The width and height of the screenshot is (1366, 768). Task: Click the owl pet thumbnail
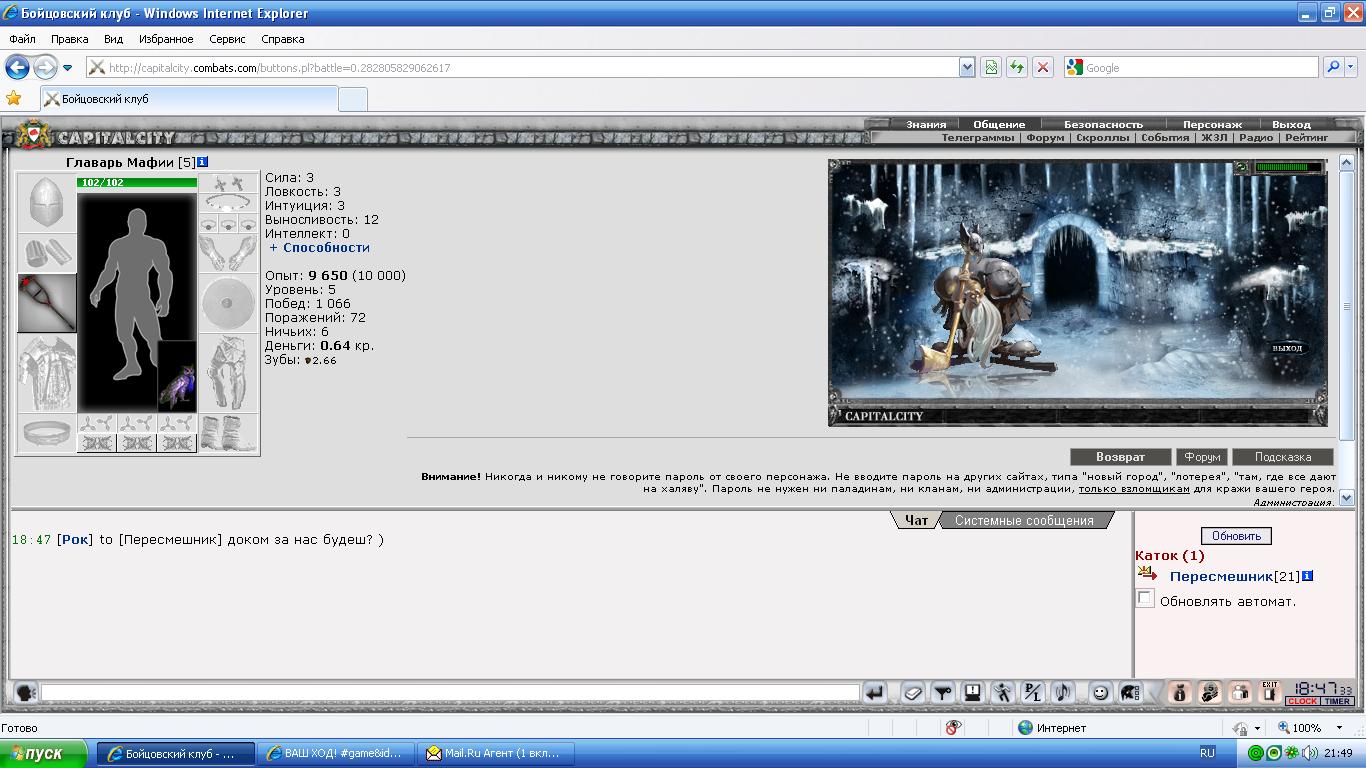[x=177, y=376]
